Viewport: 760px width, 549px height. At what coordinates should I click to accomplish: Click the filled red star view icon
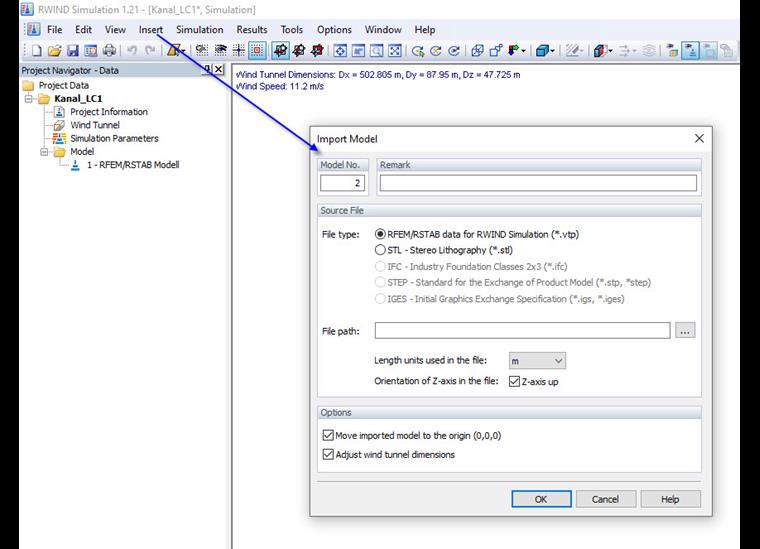point(317,50)
